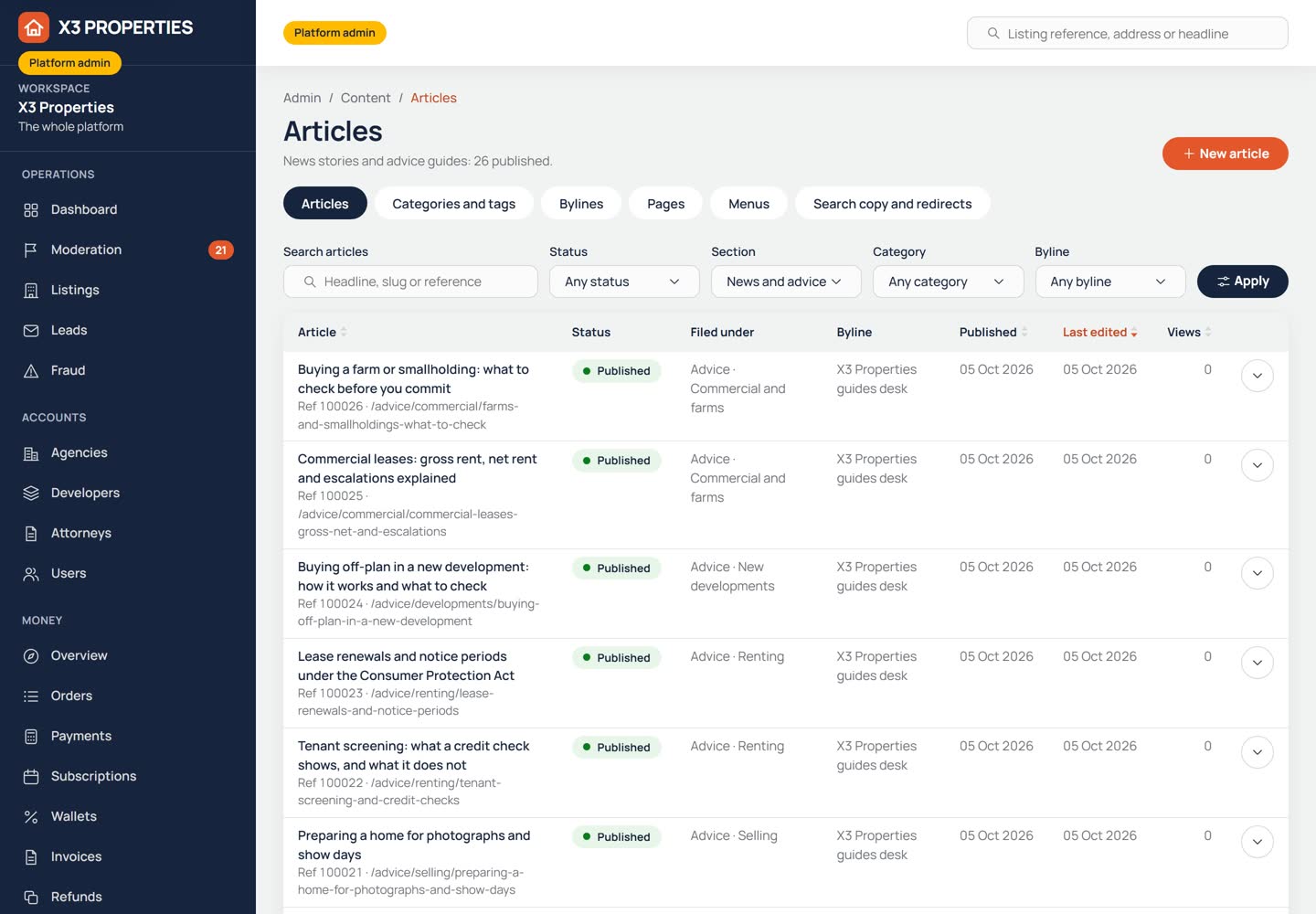Viewport: 1316px width, 914px height.
Task: Open the Any category dropdown
Action: tap(948, 282)
